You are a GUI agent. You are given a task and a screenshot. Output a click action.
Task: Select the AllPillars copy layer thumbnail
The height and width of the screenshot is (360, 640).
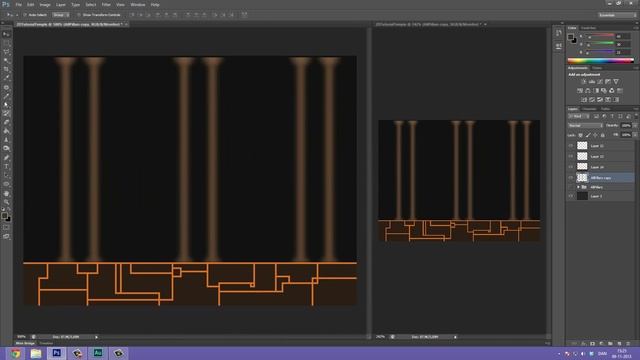coord(582,178)
